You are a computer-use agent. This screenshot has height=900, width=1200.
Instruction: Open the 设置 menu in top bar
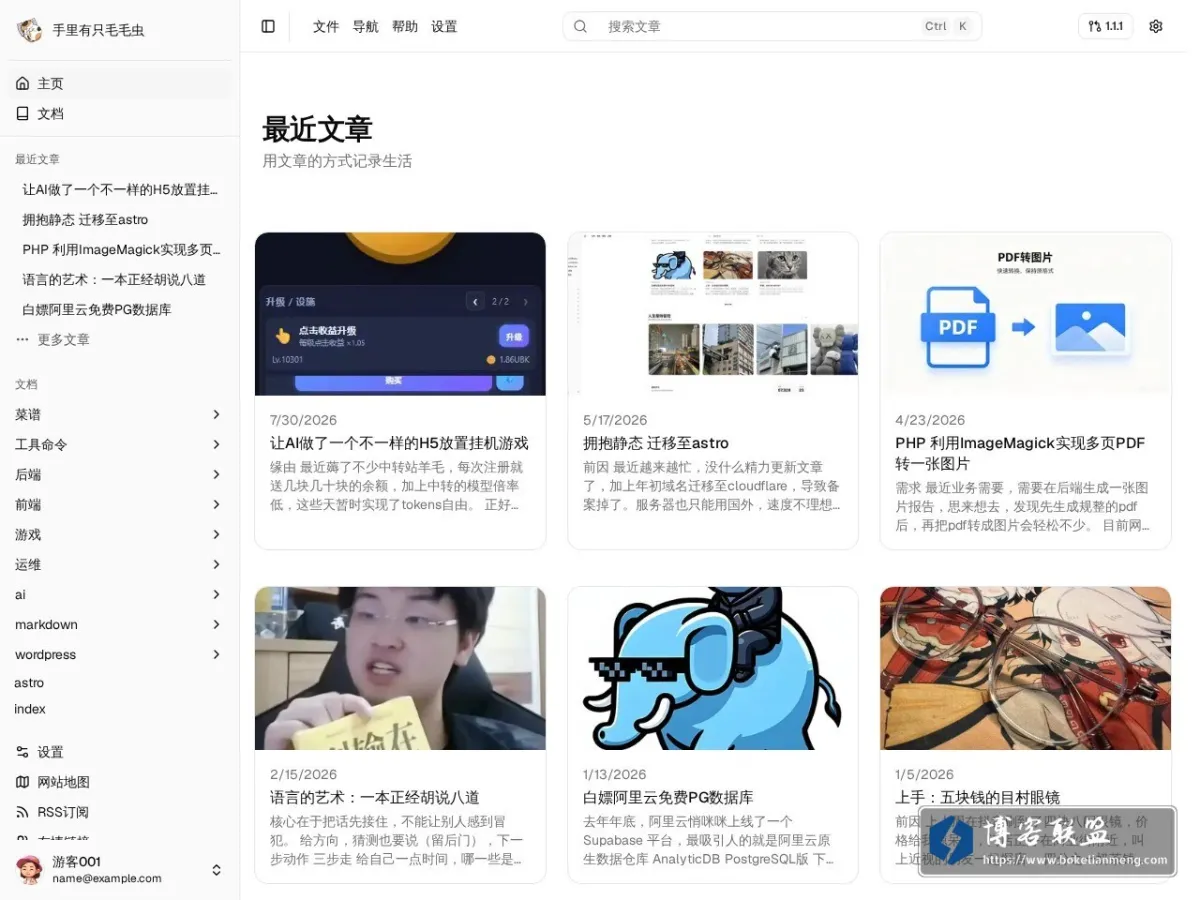click(444, 27)
